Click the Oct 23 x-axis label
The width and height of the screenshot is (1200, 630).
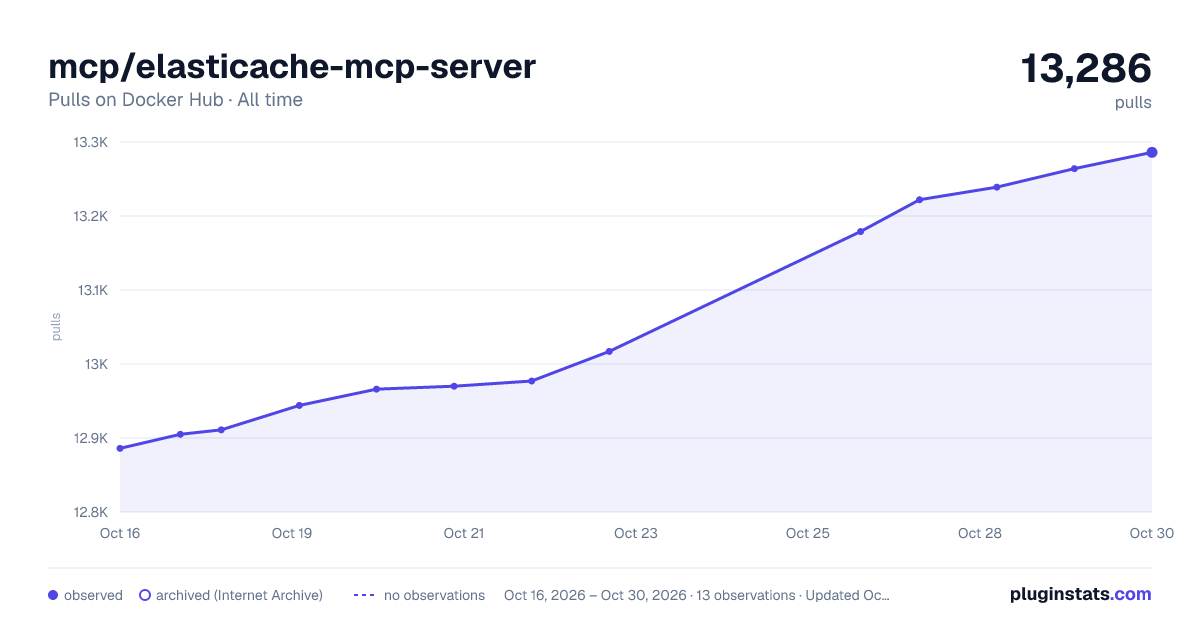(x=636, y=533)
